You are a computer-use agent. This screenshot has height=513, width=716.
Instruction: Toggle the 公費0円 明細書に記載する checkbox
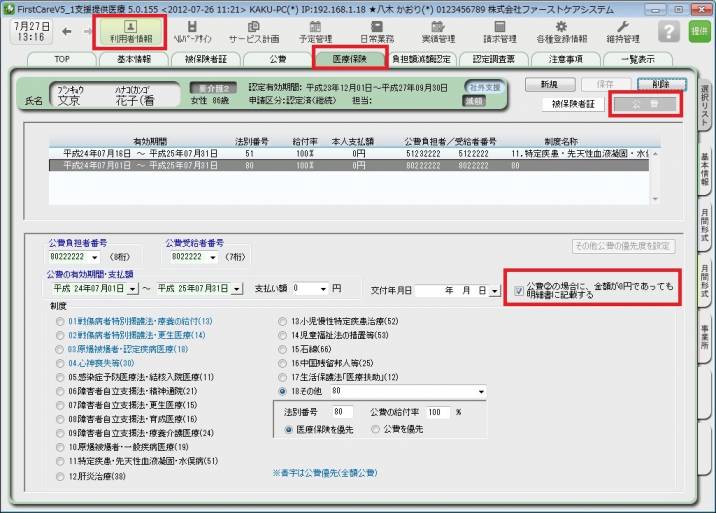517,291
